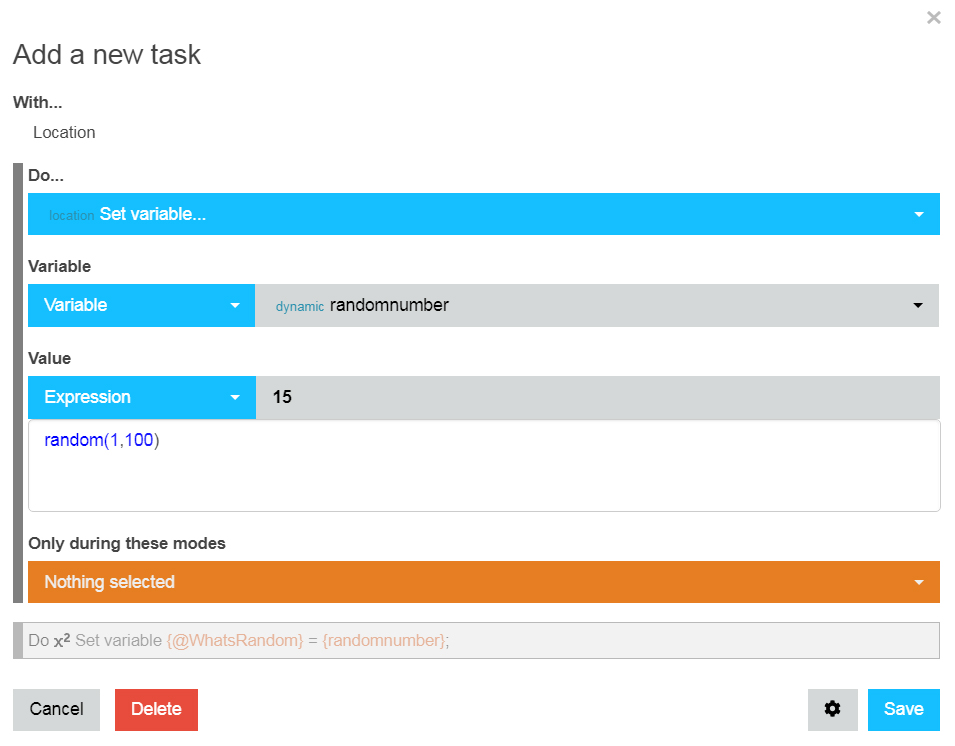The height and width of the screenshot is (746, 955).
Task: Click the Cancel button
Action: coord(57,709)
